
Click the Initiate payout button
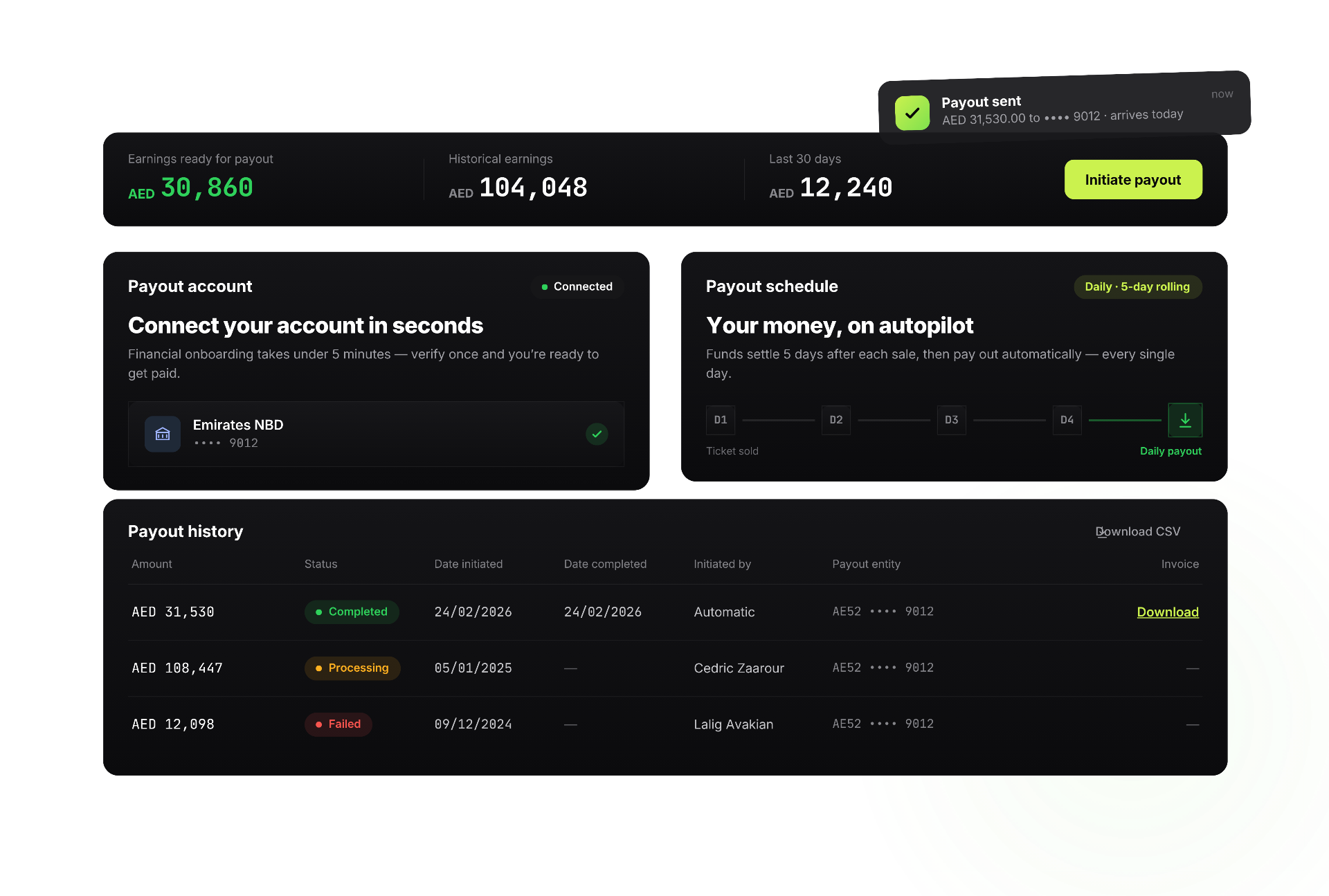1133,180
